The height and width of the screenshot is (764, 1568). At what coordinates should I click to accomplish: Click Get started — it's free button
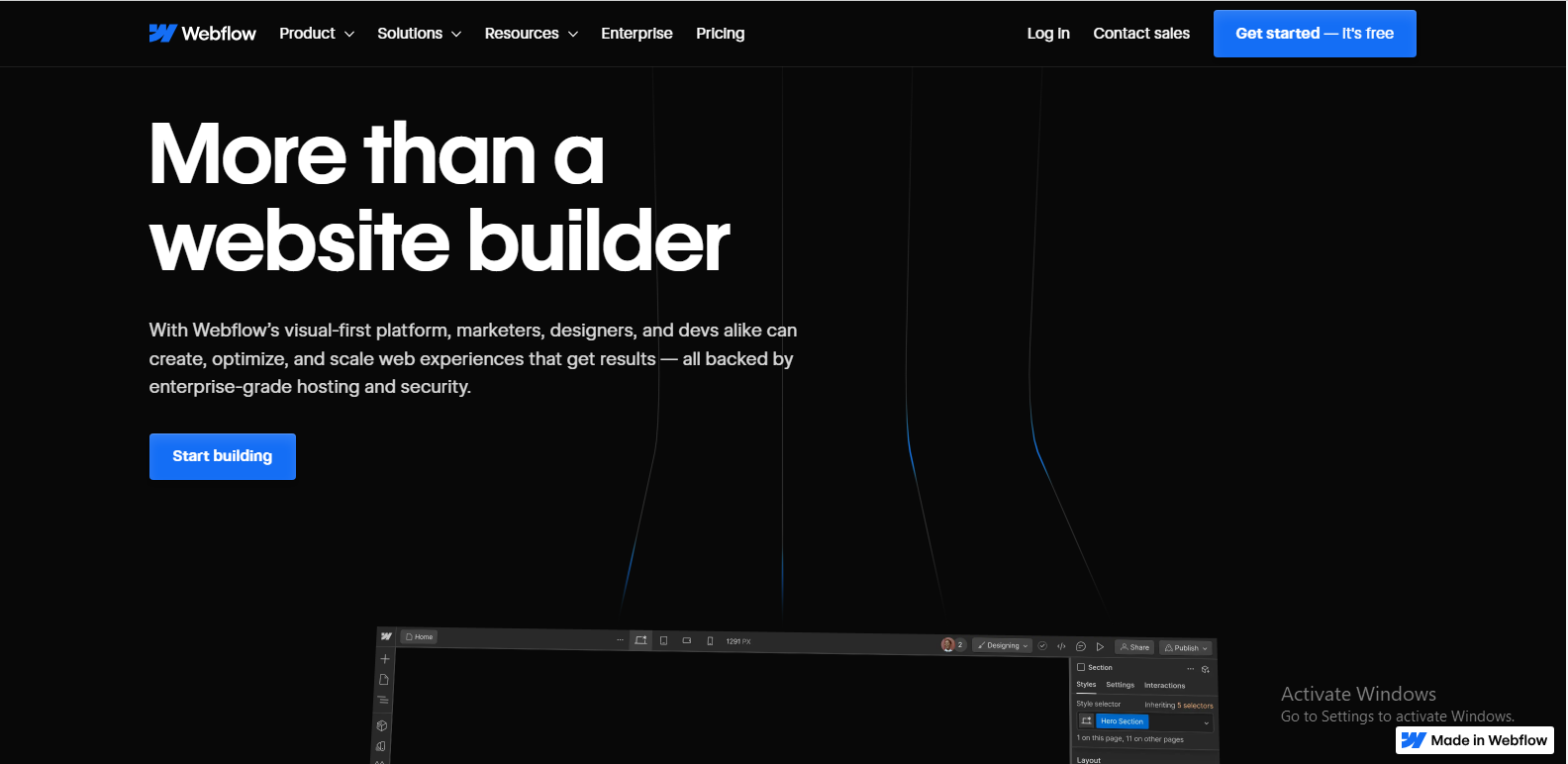[1315, 34]
